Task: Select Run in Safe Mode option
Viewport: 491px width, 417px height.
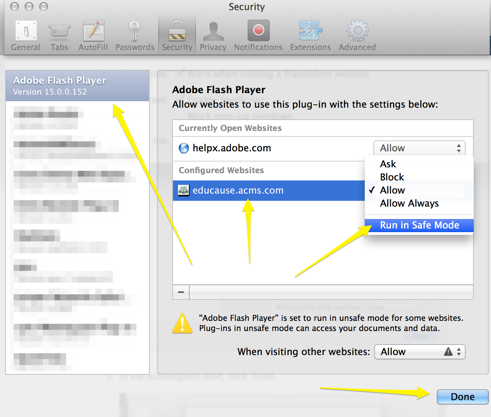Action: pyautogui.click(x=419, y=225)
